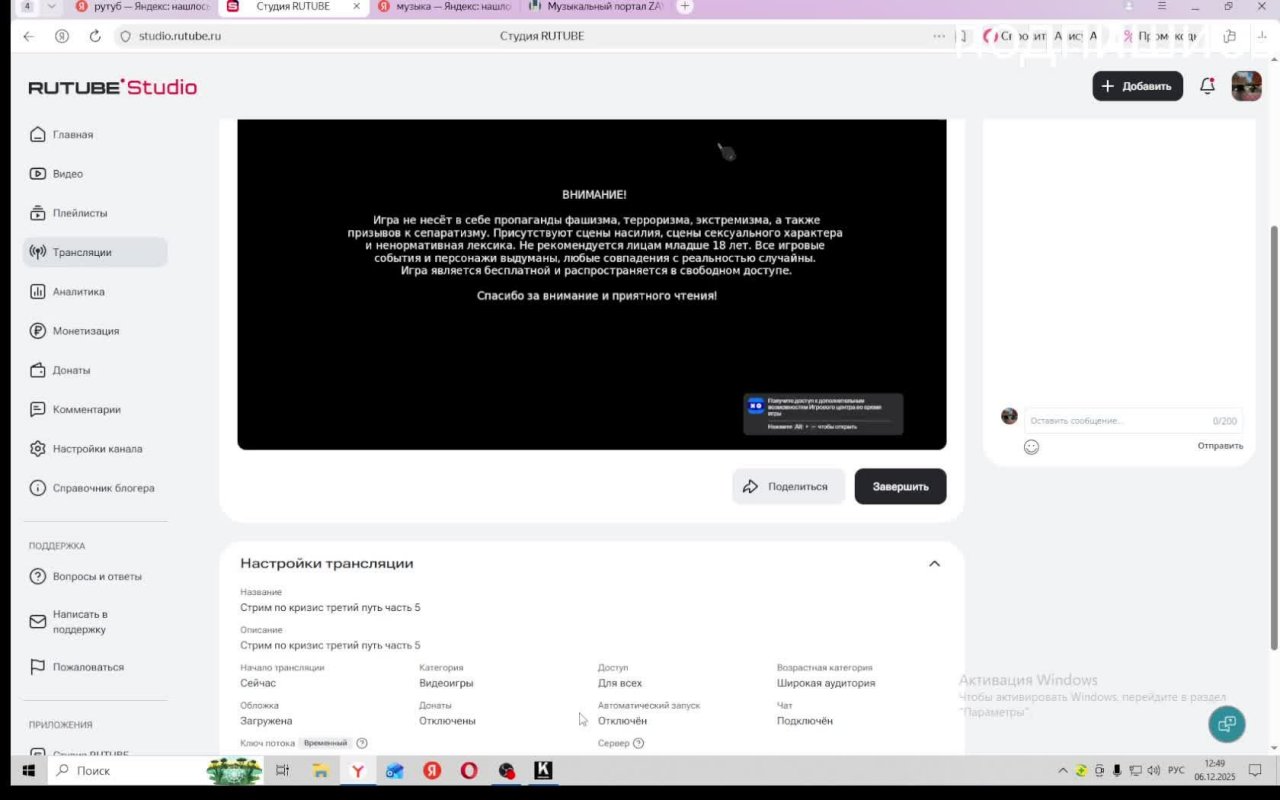Click the emoji smiley icon in chat
Screen dimensions: 1280x800
tap(1031, 447)
